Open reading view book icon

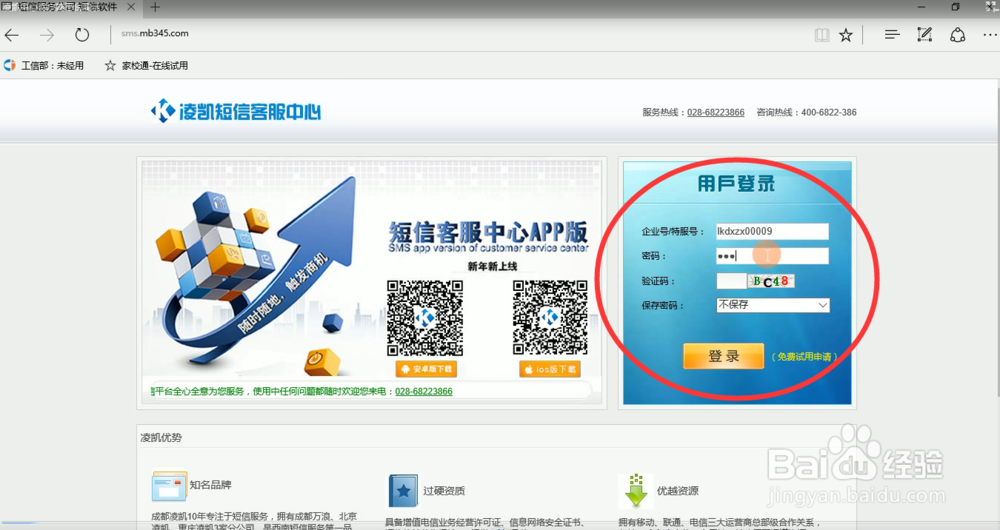tap(822, 35)
